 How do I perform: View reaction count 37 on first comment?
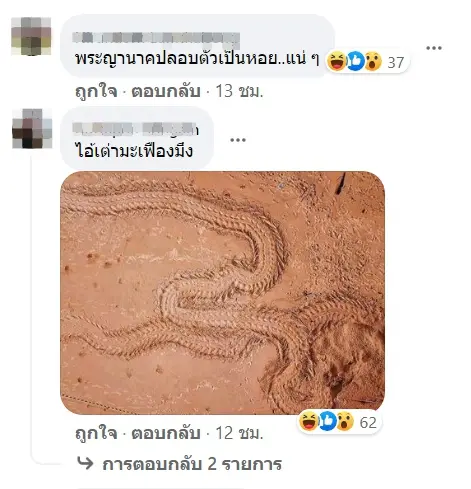(x=396, y=62)
